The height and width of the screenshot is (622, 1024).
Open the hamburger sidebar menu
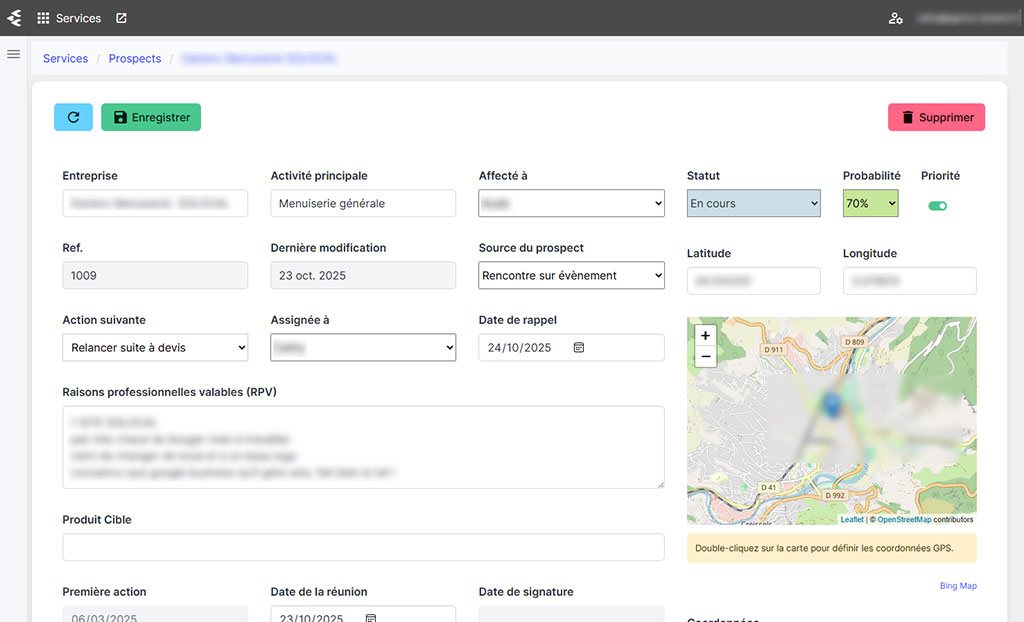(x=14, y=54)
